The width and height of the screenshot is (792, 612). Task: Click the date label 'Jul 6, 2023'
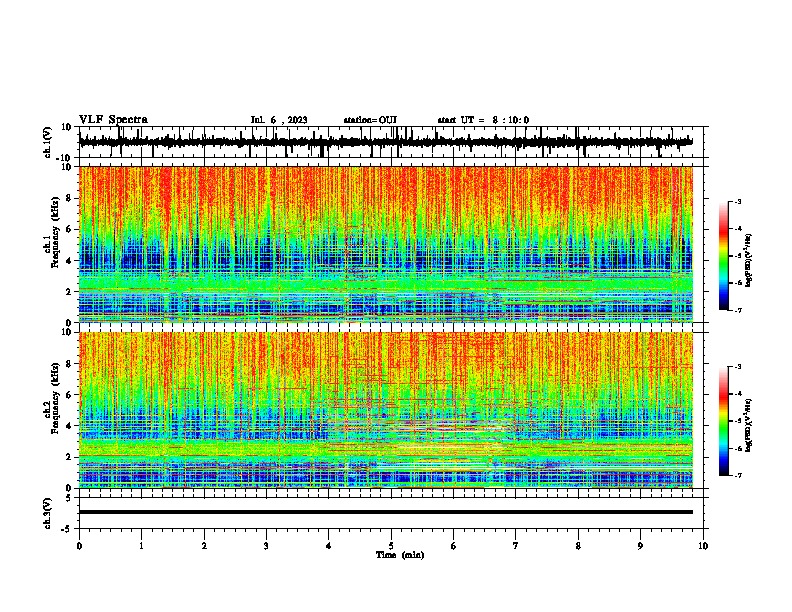point(279,120)
